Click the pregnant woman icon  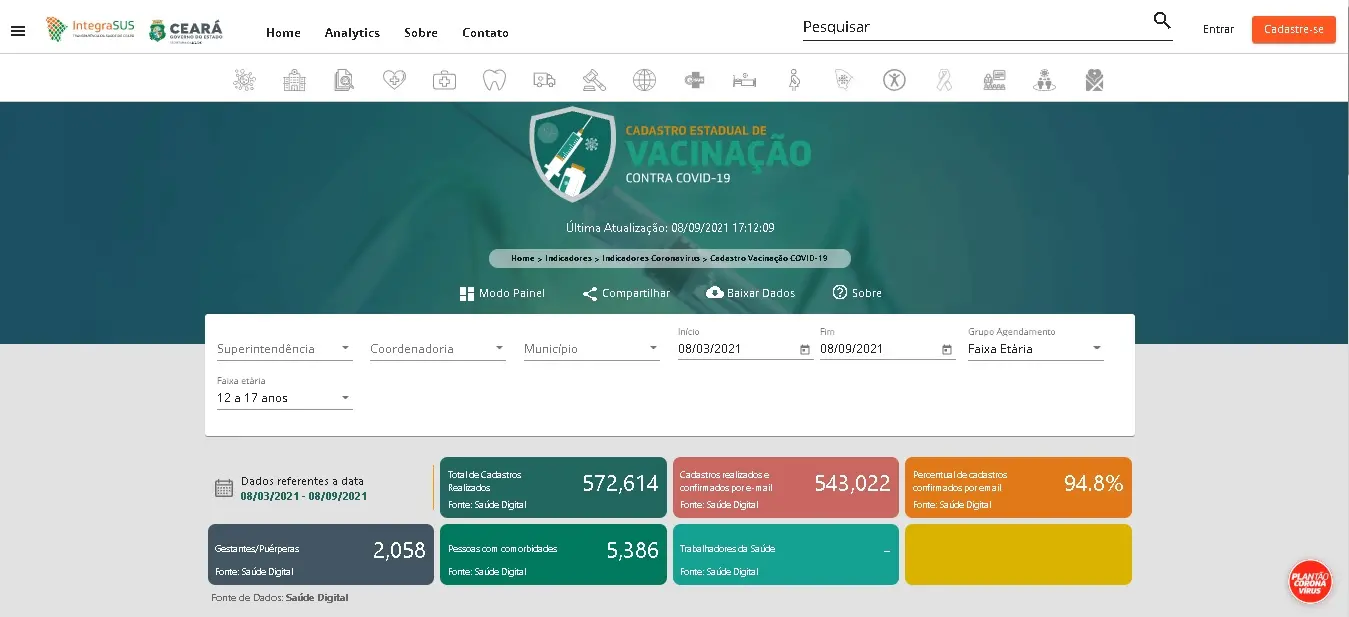tap(794, 80)
